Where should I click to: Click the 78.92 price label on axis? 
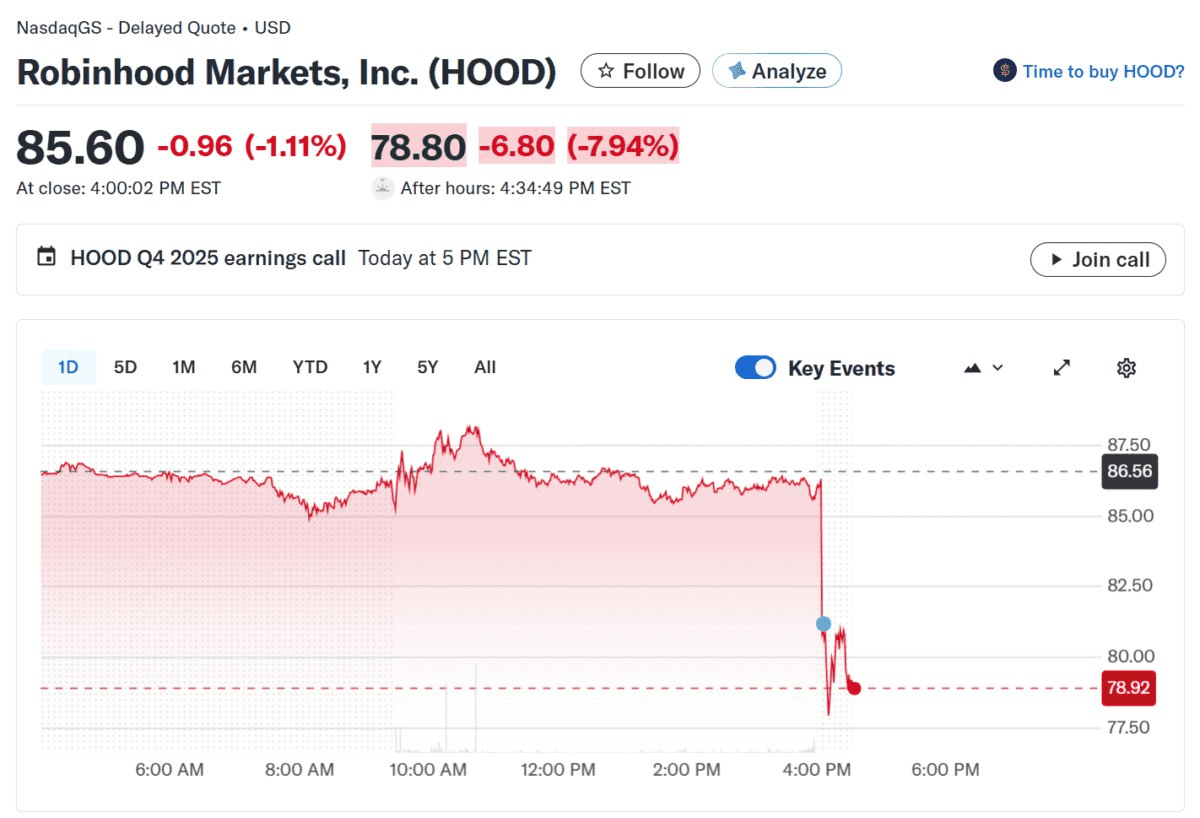pos(1129,688)
